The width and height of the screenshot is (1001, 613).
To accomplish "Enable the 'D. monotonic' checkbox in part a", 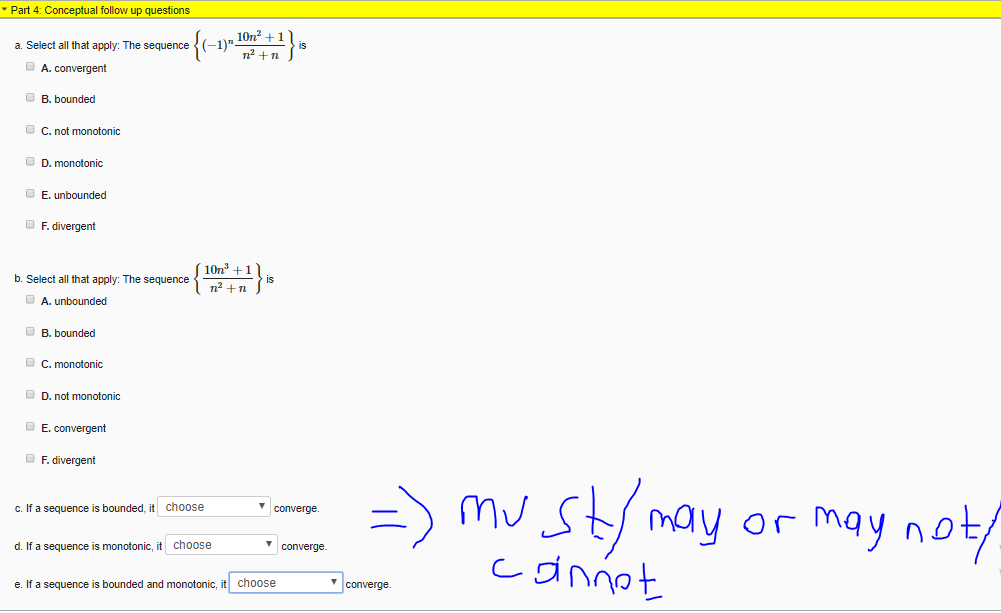I will tap(30, 161).
